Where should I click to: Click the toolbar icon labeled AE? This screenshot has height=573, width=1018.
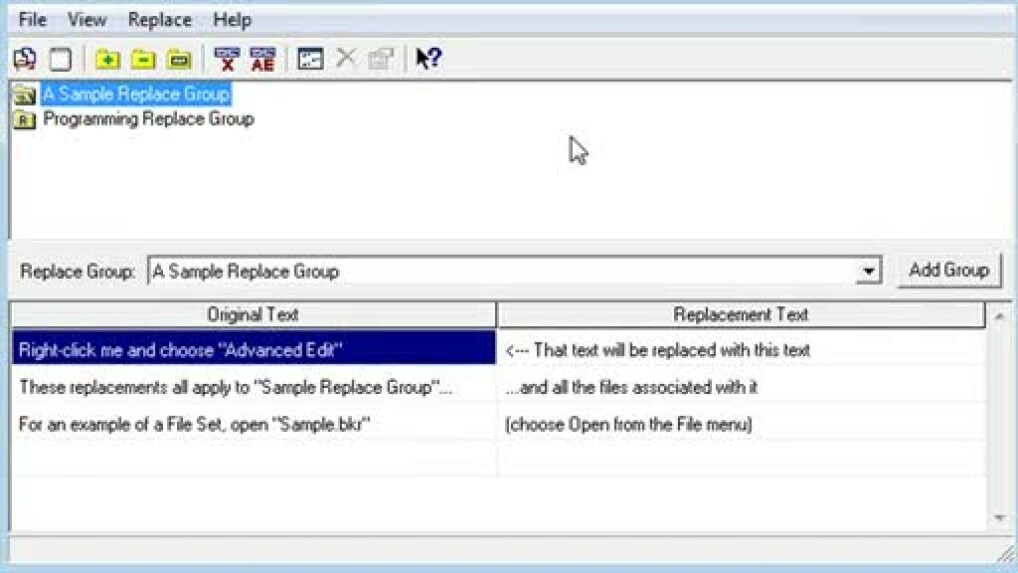click(262, 59)
